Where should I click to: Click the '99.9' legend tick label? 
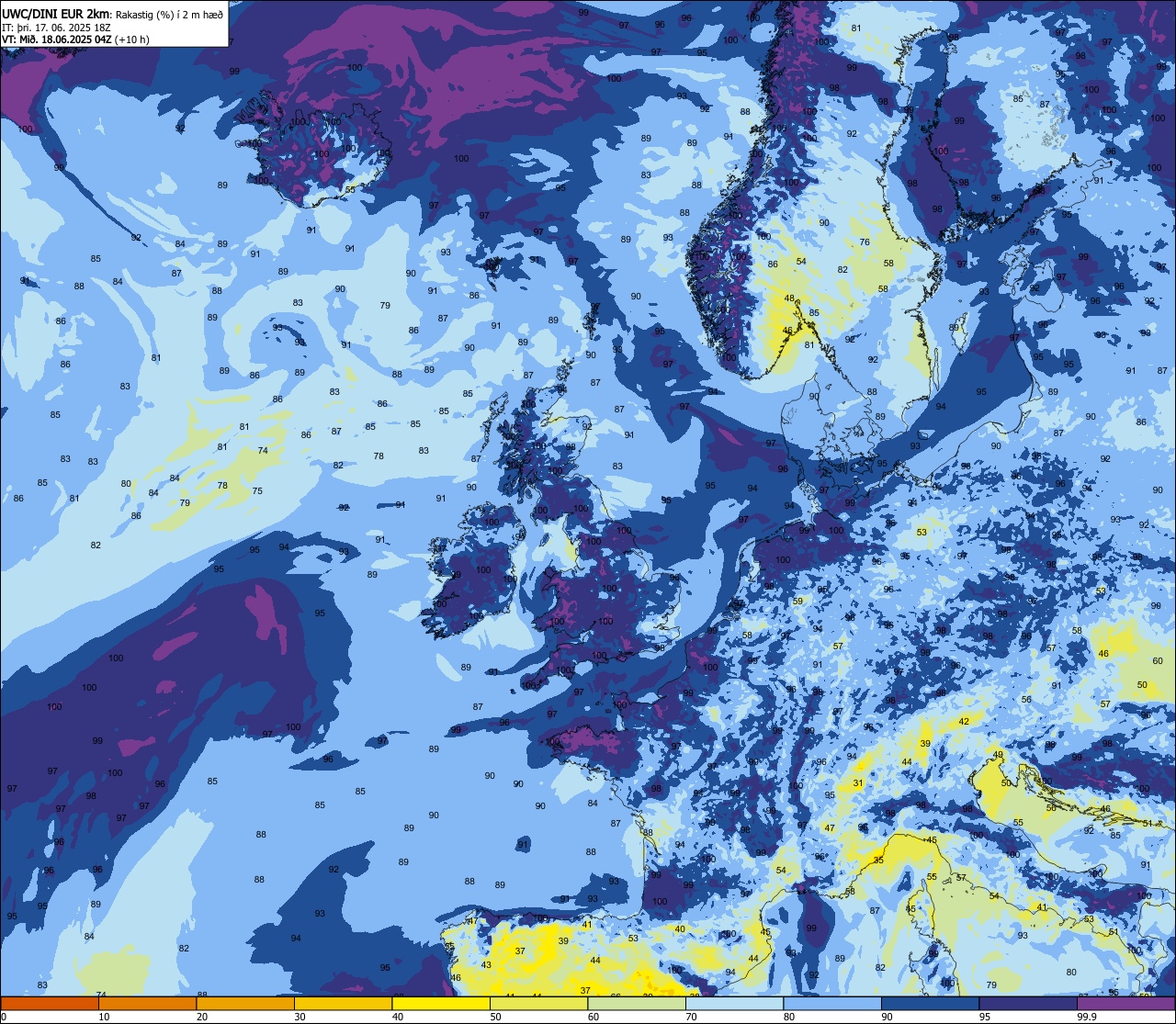1087,1017
